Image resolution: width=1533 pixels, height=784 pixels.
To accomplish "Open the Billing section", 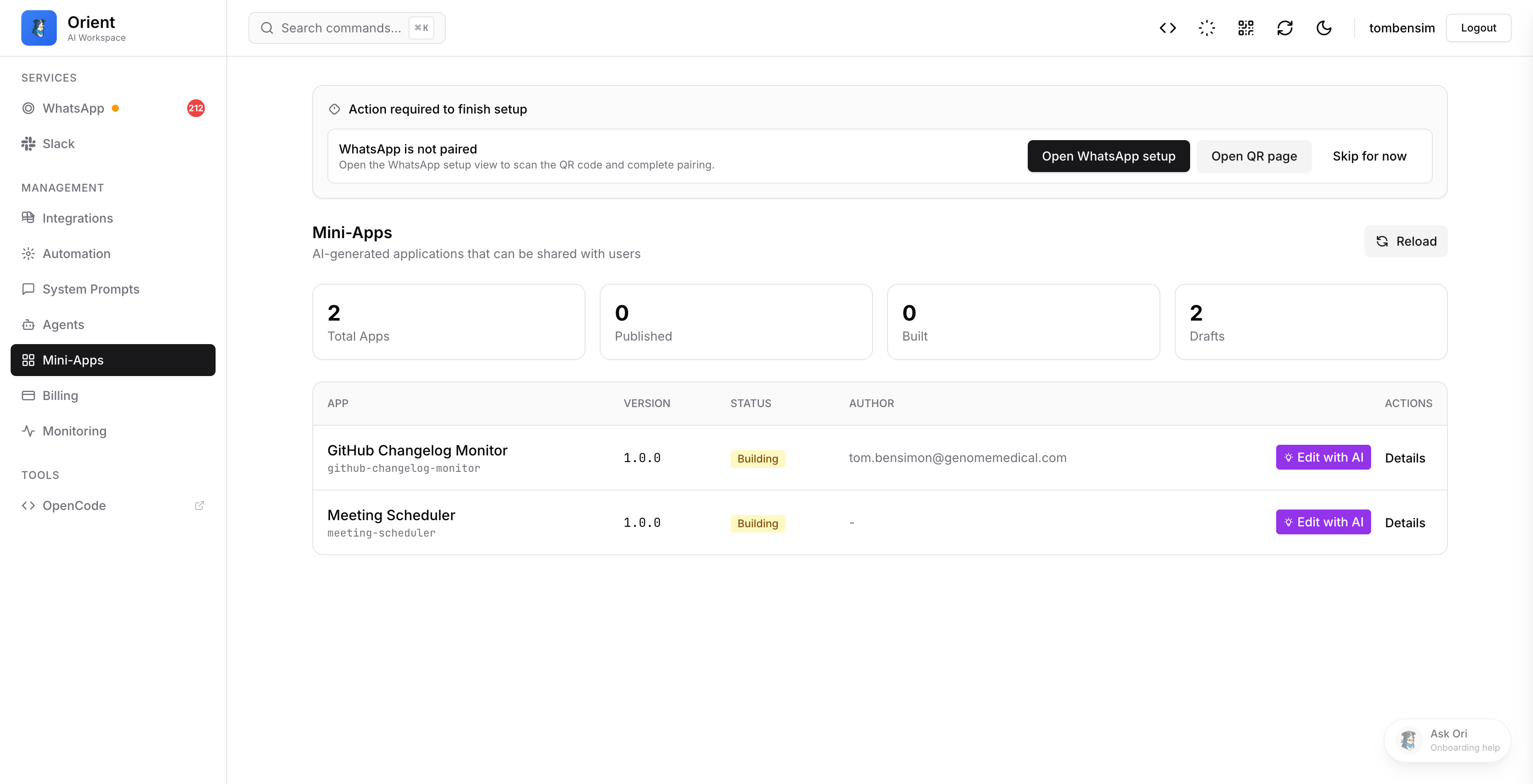I will coord(59,395).
